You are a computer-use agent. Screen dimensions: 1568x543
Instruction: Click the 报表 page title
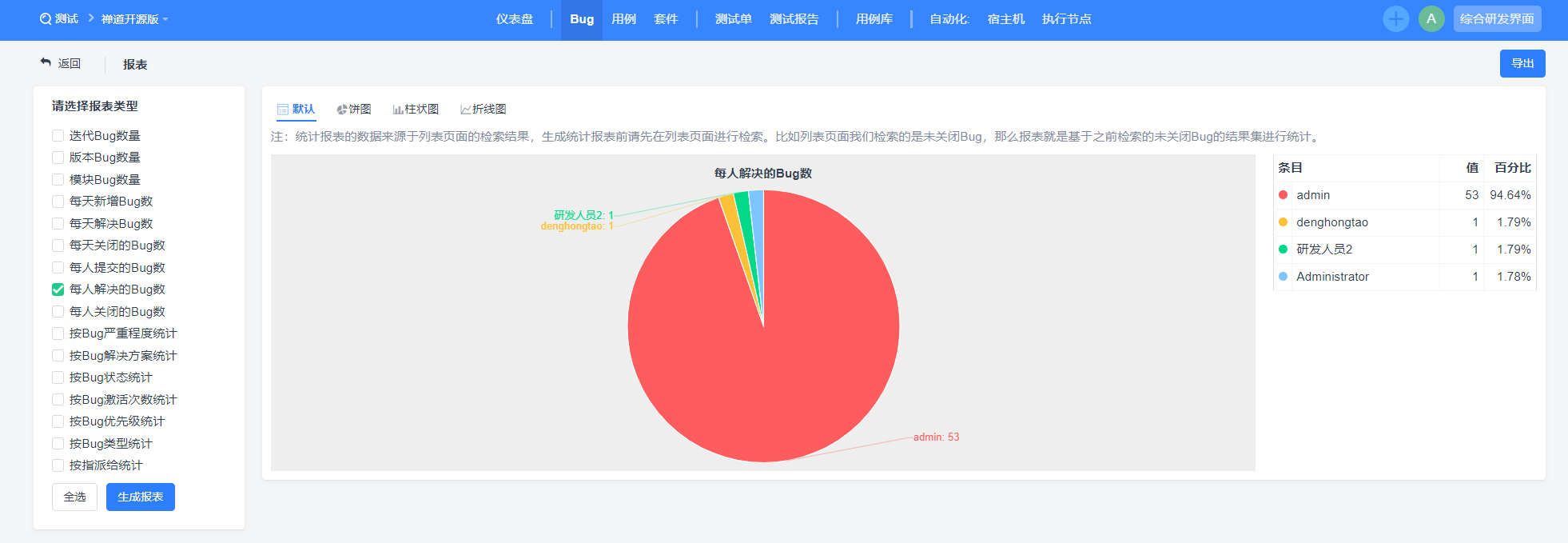pyautogui.click(x=135, y=65)
